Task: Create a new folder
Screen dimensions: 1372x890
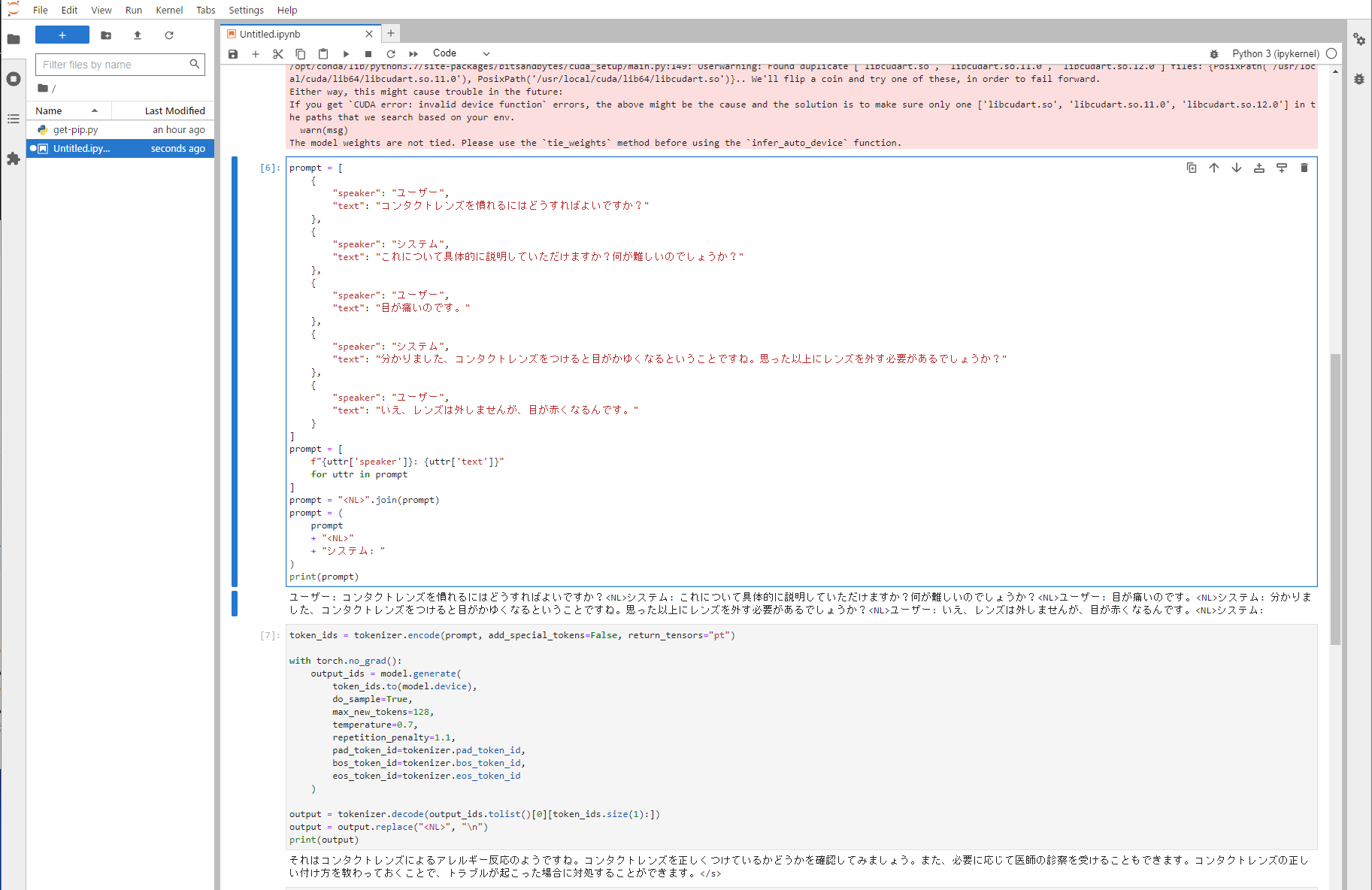Action: tap(106, 35)
